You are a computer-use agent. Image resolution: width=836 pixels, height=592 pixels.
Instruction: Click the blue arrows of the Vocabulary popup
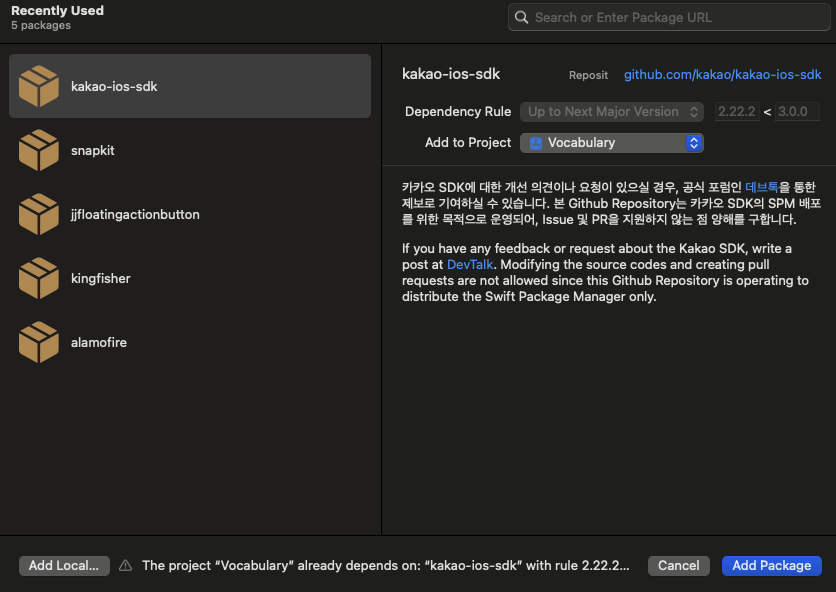[x=694, y=143]
